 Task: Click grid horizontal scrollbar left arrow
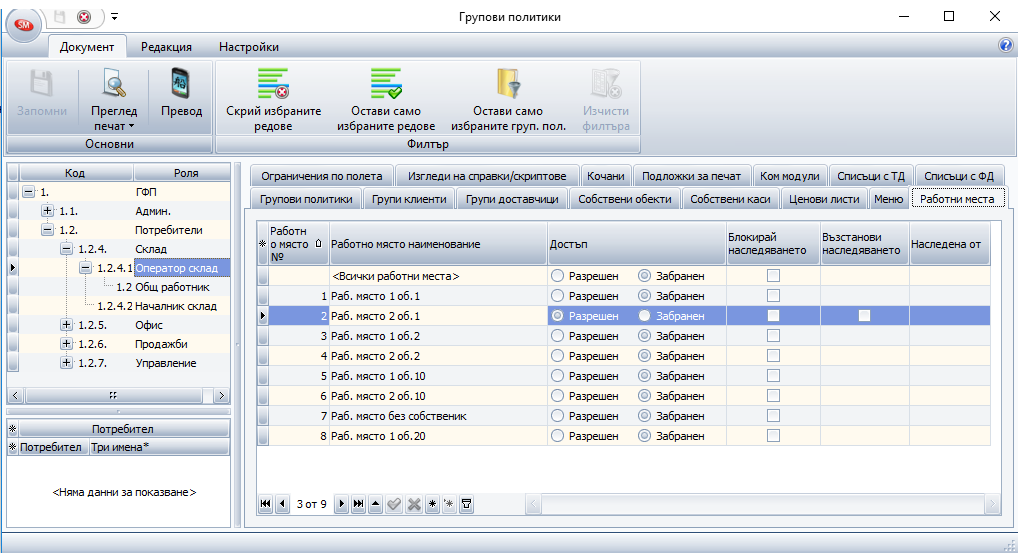tap(533, 504)
